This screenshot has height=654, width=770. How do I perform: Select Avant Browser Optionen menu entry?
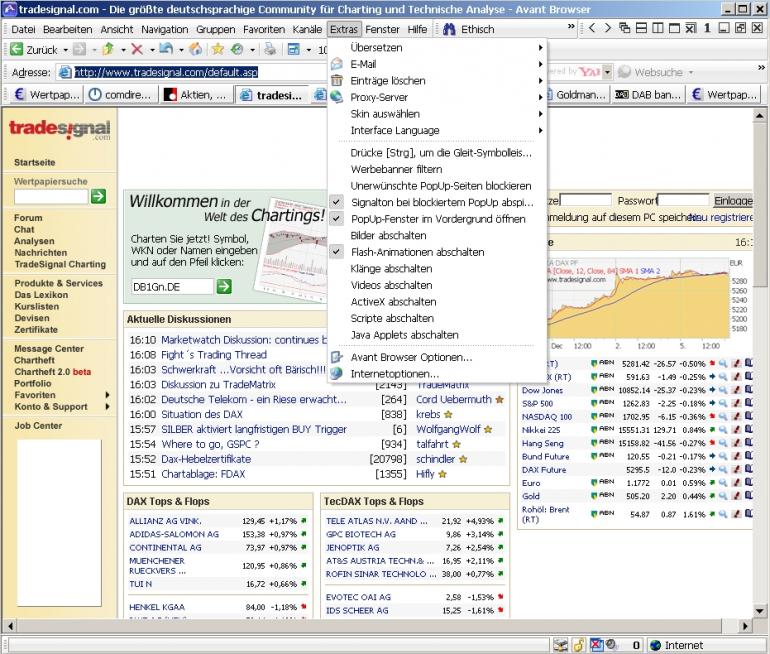(438, 357)
